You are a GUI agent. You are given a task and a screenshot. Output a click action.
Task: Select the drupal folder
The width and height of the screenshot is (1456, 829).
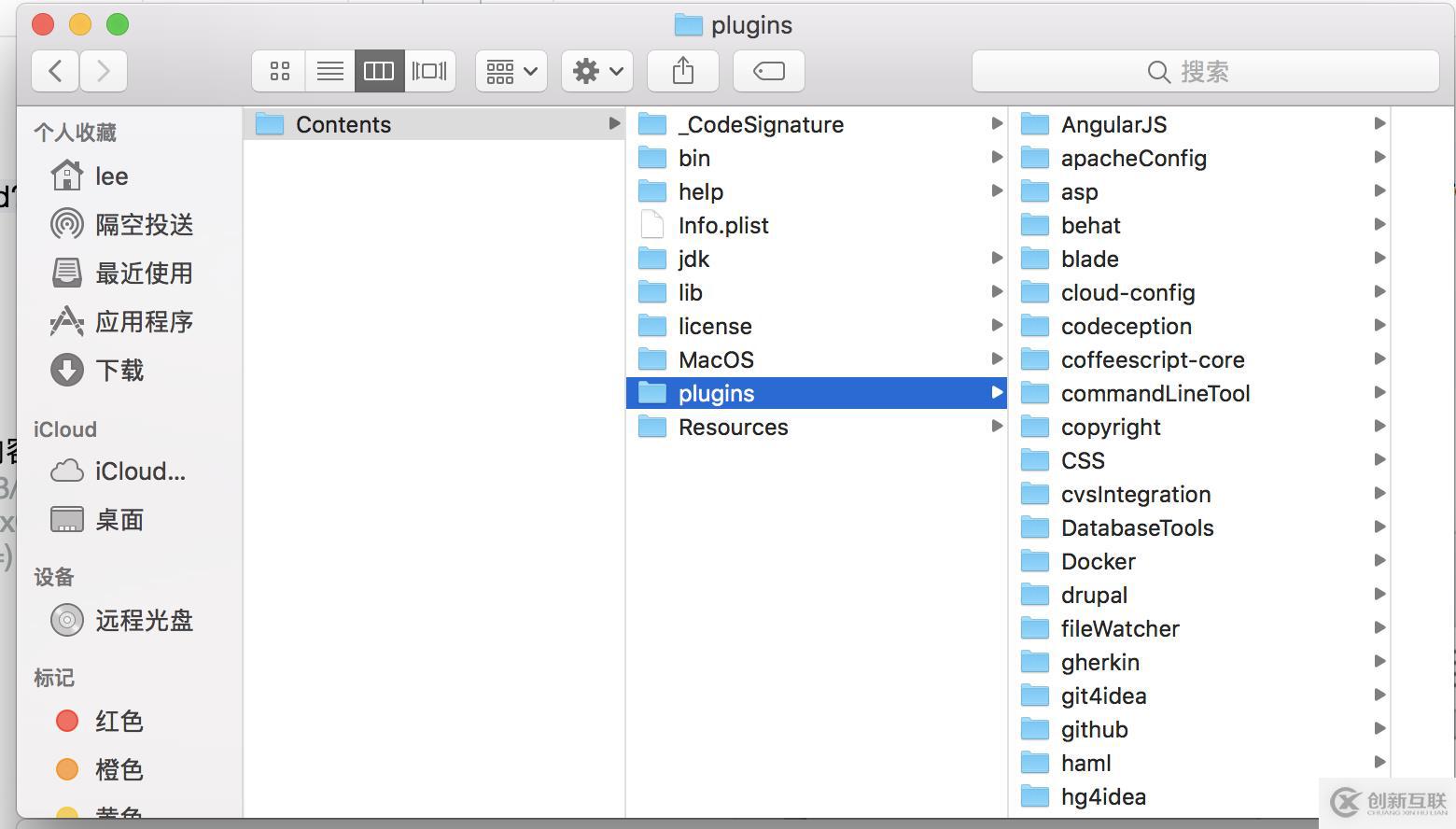(x=1200, y=595)
